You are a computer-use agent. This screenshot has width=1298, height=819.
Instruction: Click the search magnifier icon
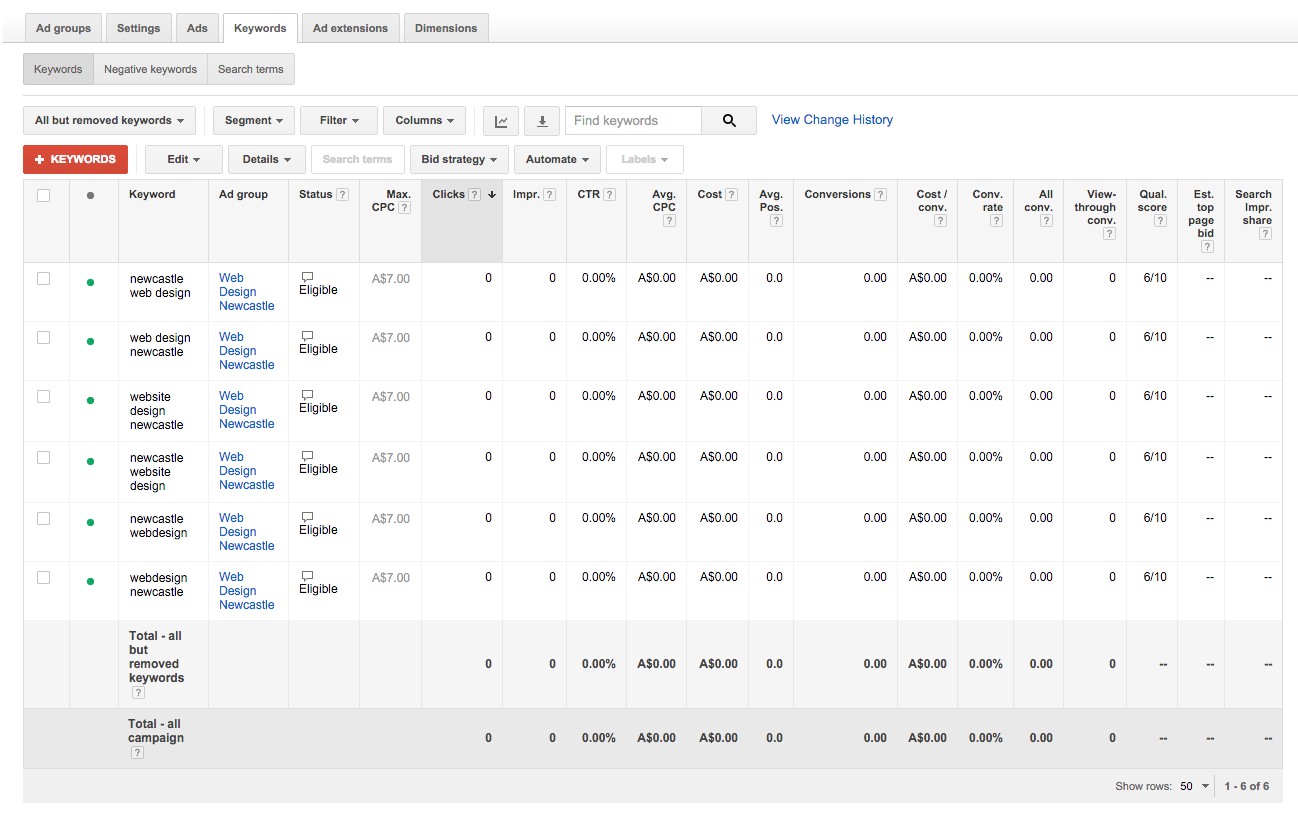(729, 119)
